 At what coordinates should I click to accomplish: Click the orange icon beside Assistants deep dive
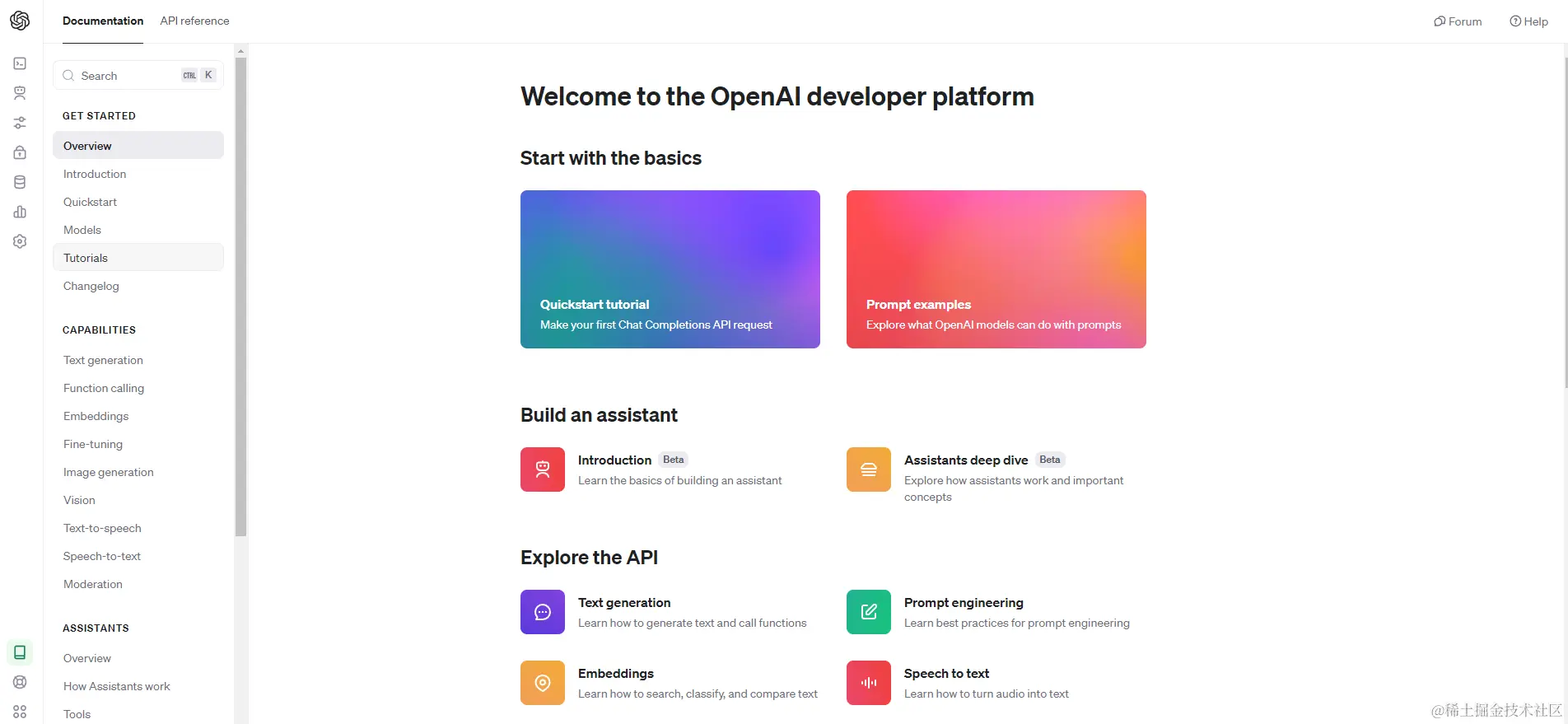coord(869,469)
